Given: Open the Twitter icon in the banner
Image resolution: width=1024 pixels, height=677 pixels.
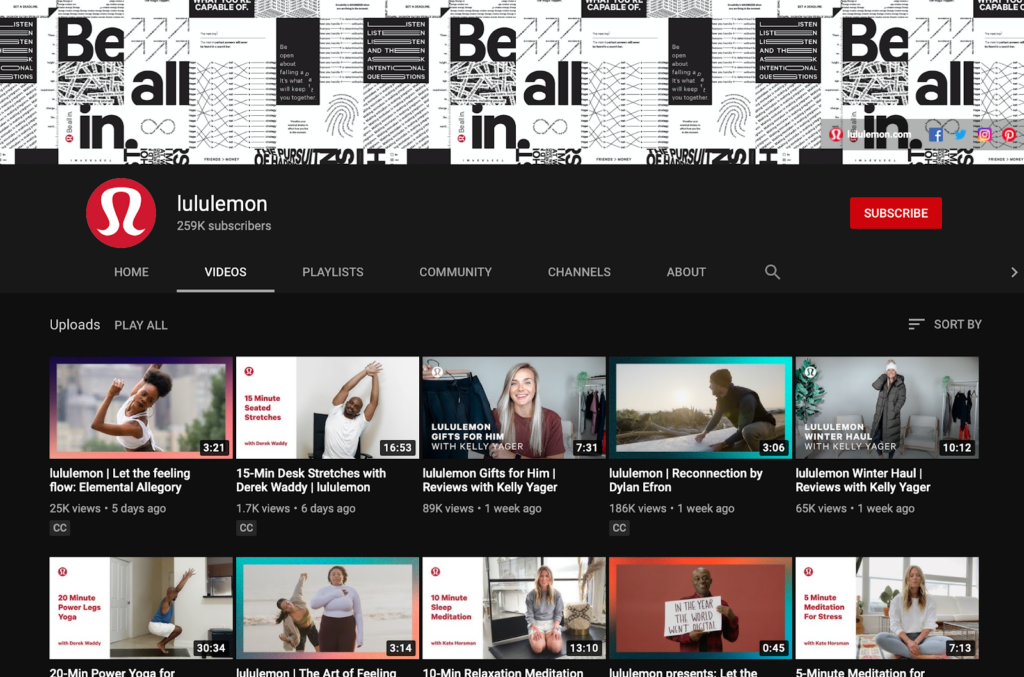Looking at the screenshot, I should pyautogui.click(x=960, y=134).
